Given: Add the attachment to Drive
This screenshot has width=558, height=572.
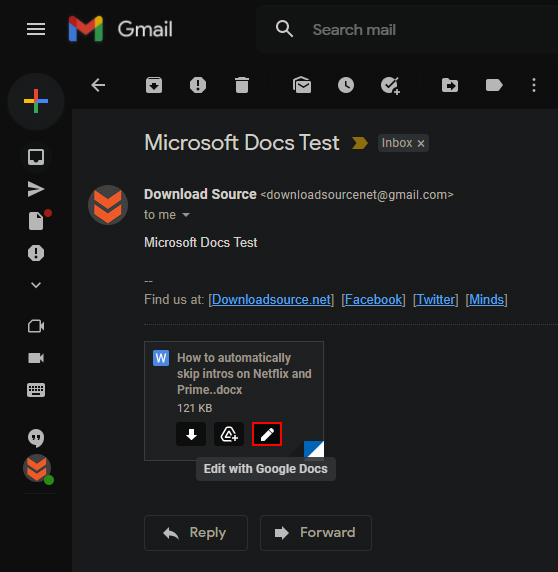Looking at the screenshot, I should pos(229,434).
